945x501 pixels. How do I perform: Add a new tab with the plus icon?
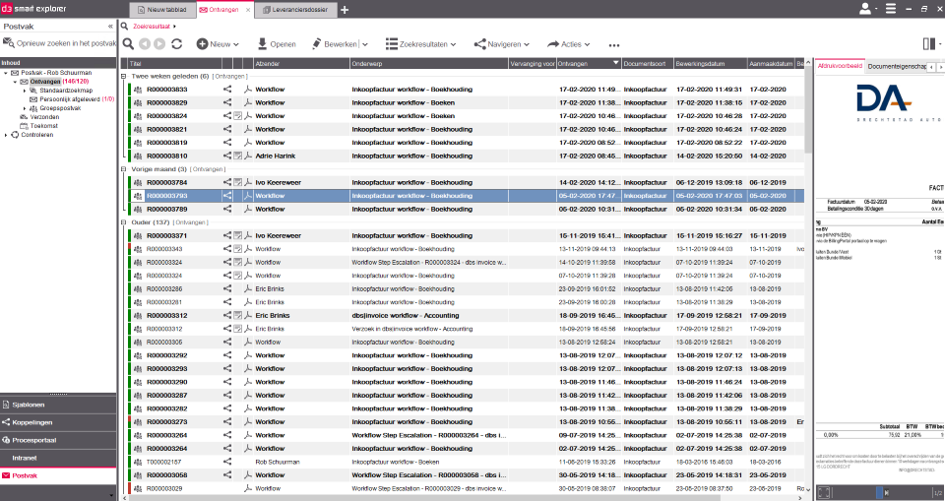(x=345, y=10)
